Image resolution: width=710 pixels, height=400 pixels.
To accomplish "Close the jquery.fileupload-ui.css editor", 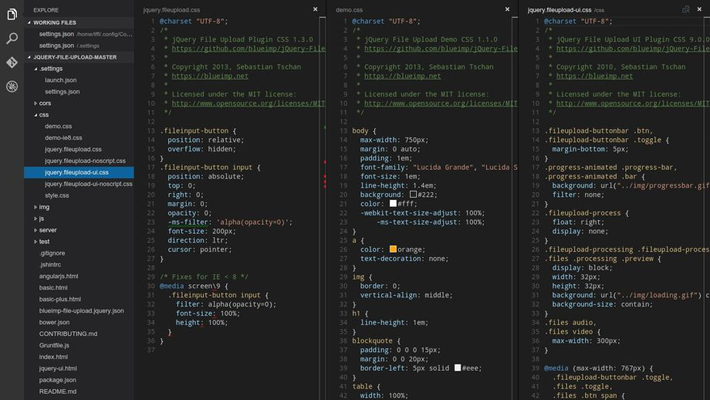I will (700, 9).
